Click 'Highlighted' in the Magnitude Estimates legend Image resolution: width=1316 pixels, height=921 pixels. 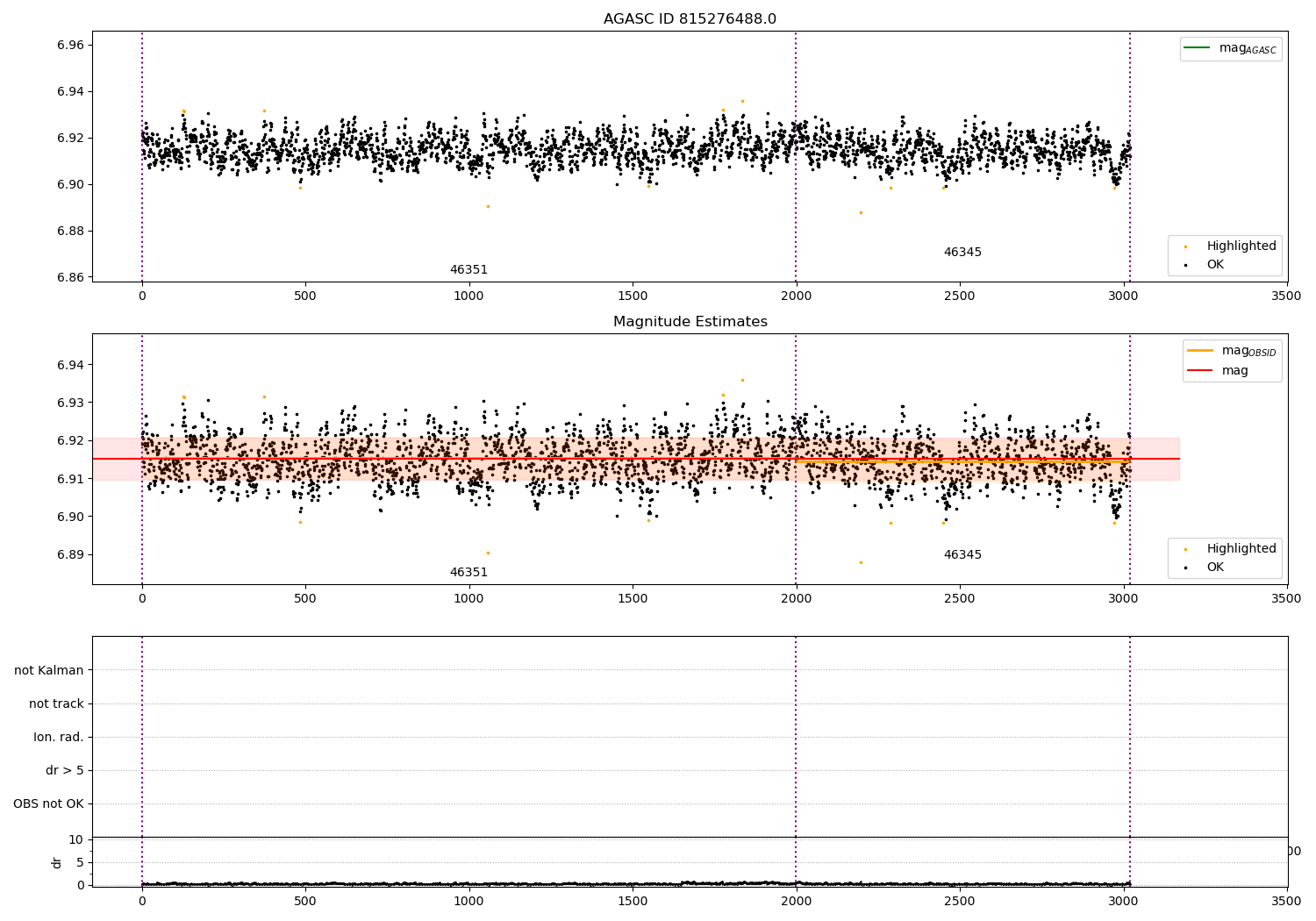1241,549
